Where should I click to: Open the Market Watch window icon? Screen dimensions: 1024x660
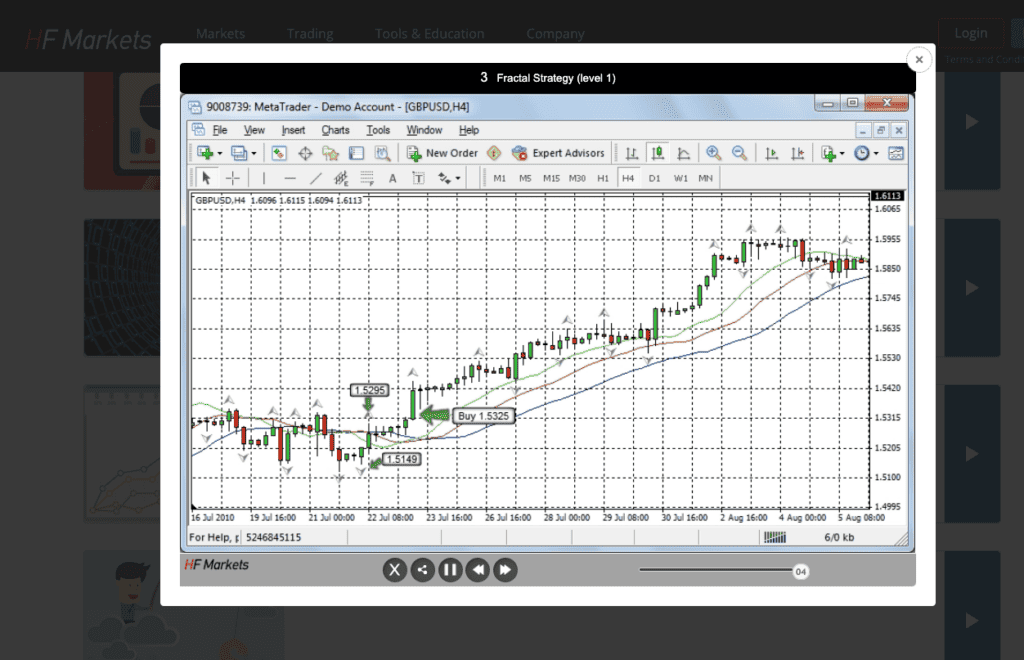(279, 153)
